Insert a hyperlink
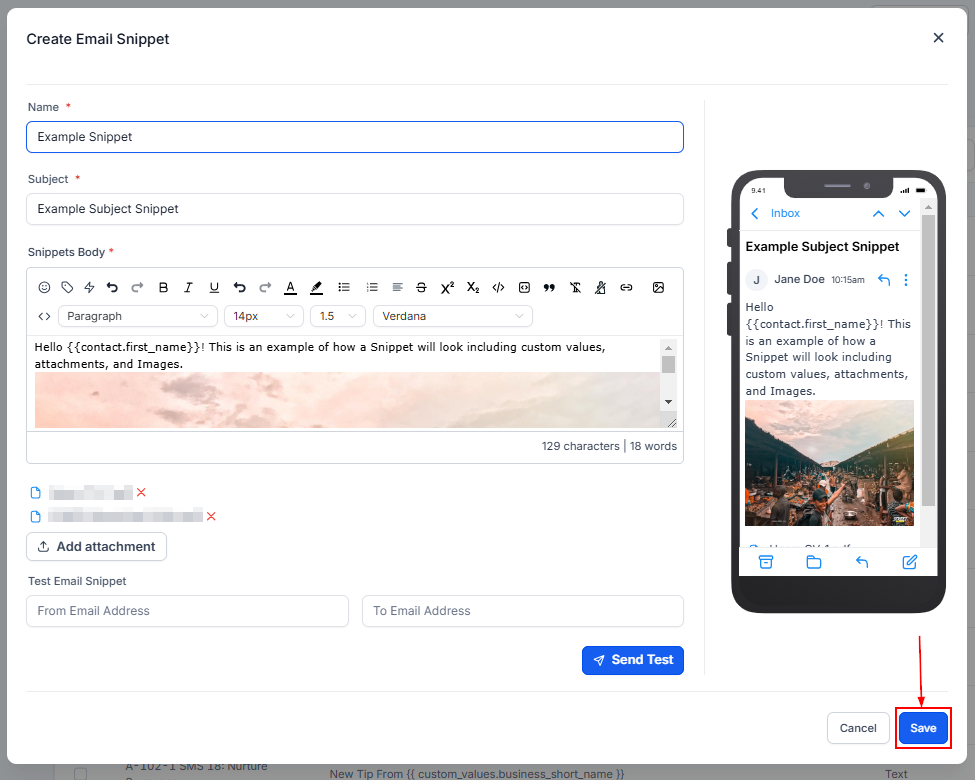The image size is (975, 780). click(626, 287)
